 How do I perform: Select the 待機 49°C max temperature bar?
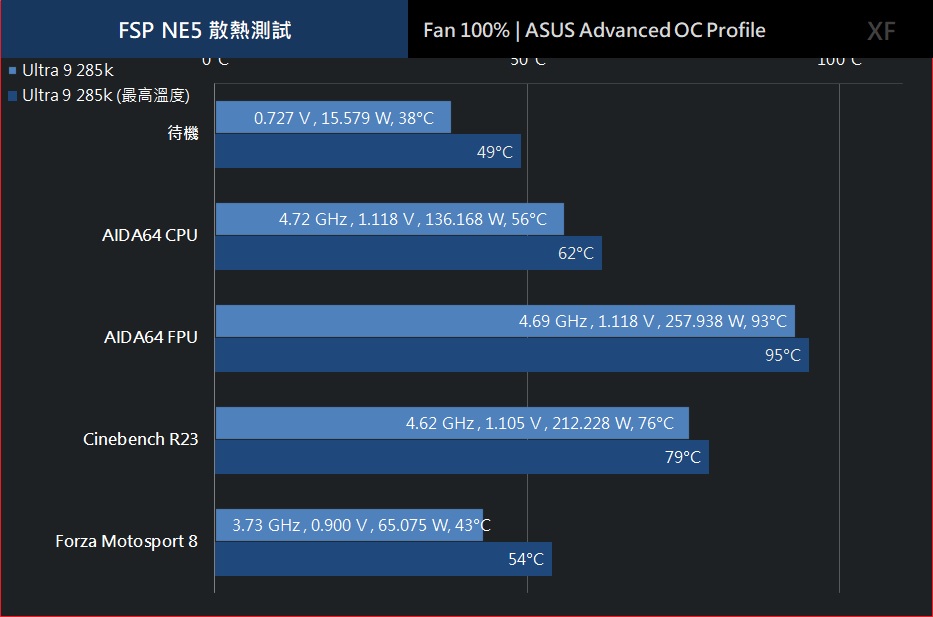pos(368,151)
